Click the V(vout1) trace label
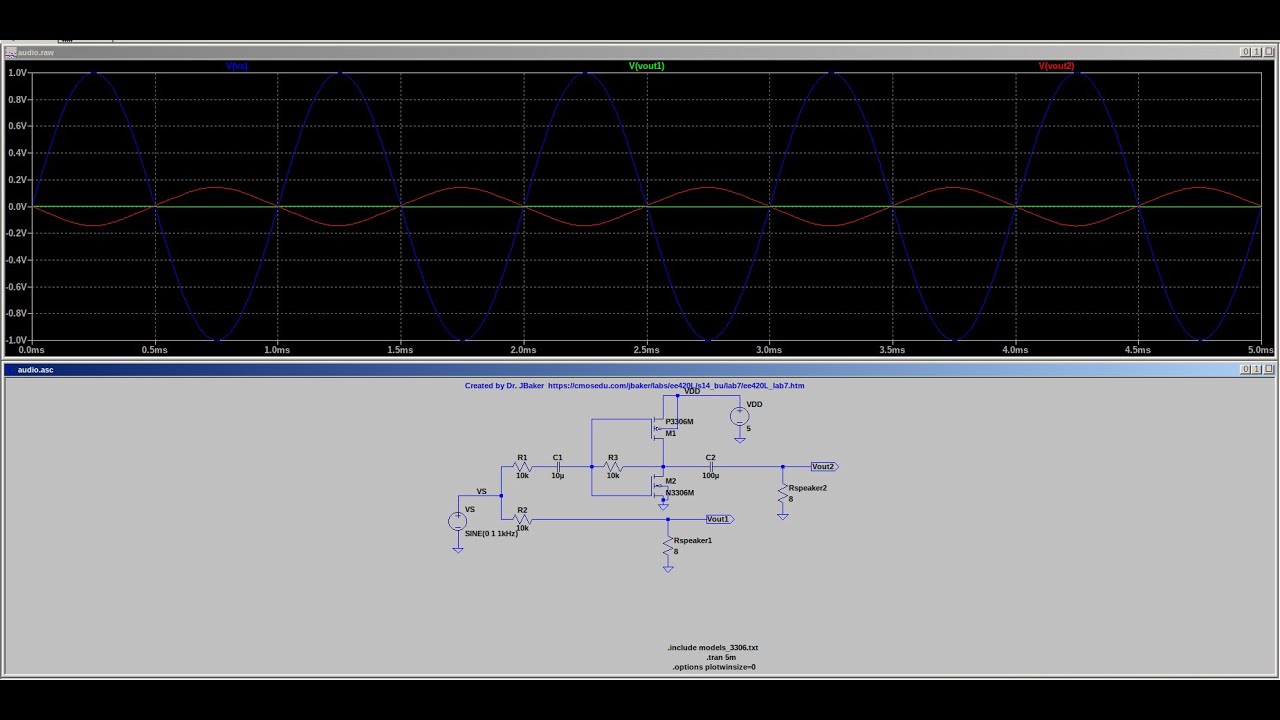Viewport: 1280px width, 720px height. coord(646,66)
